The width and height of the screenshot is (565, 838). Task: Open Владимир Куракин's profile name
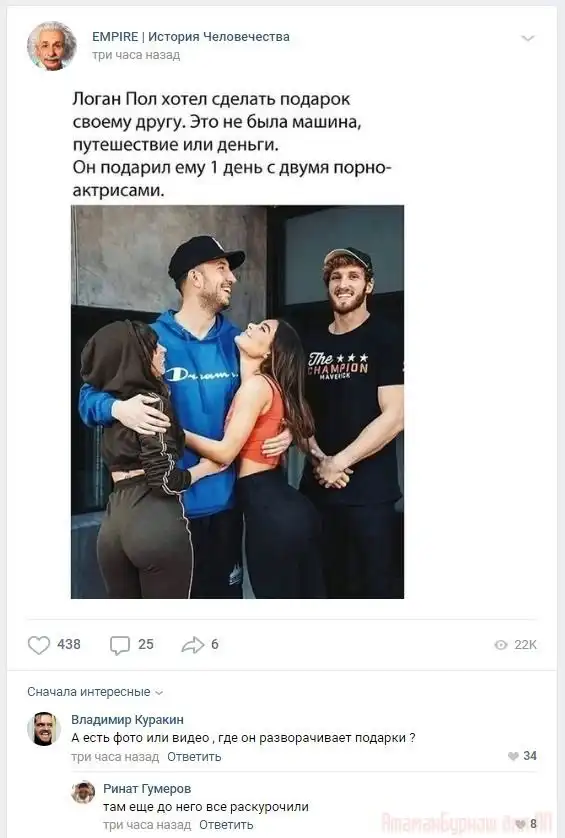[x=127, y=719]
